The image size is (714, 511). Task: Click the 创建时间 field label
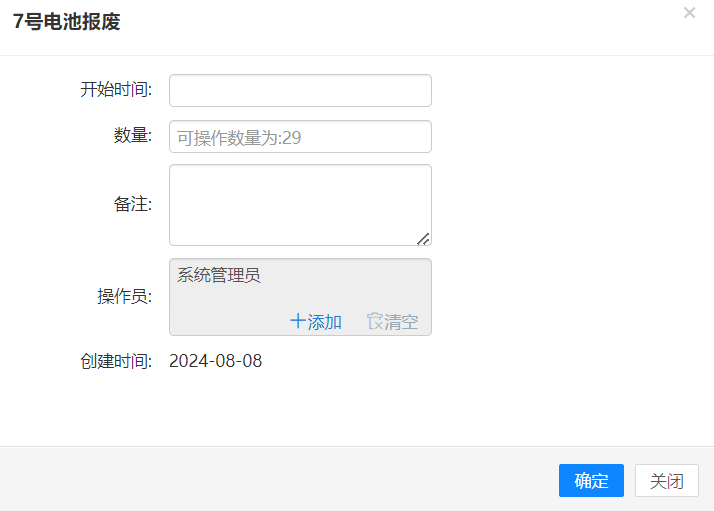point(116,361)
